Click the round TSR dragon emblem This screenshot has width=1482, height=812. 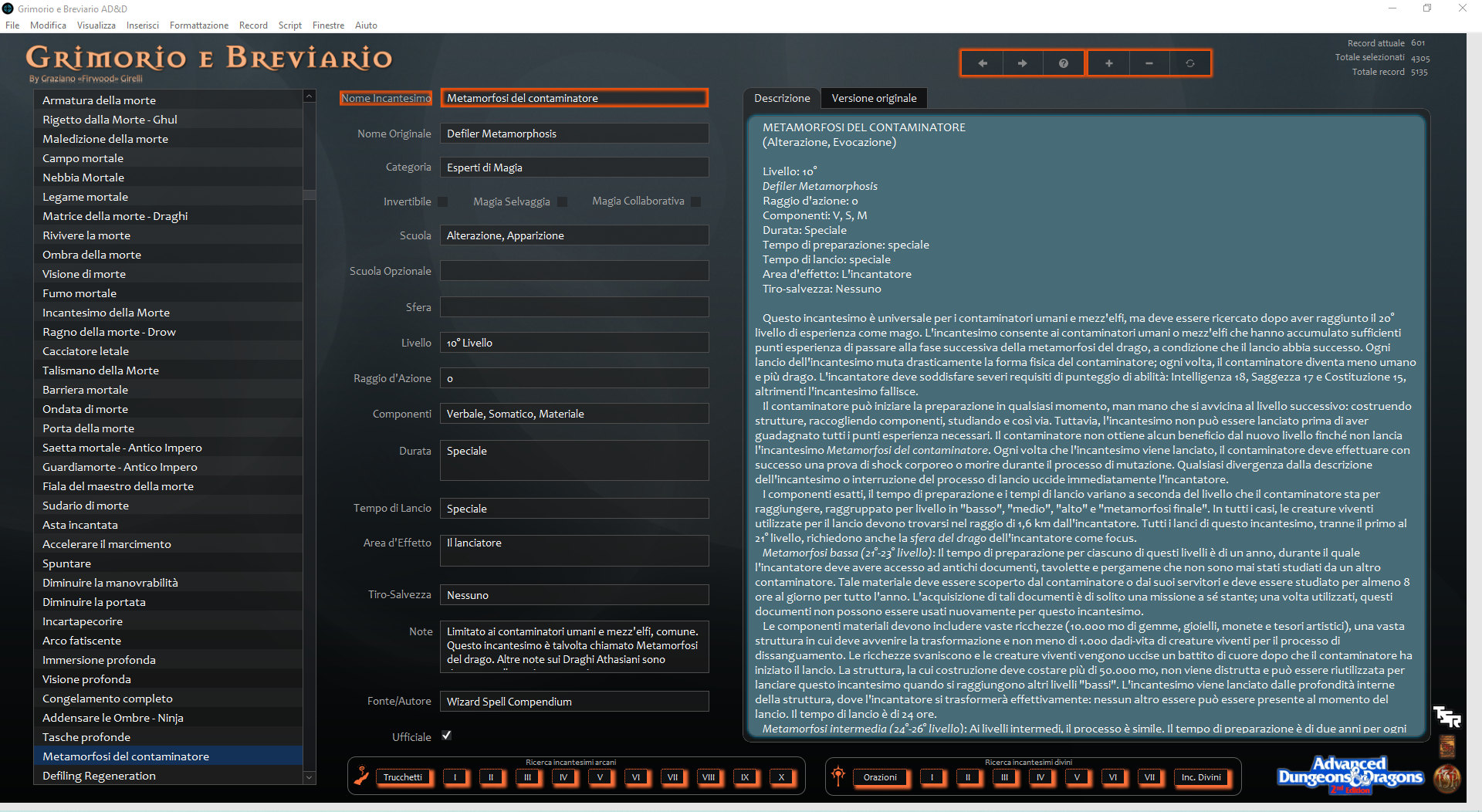tap(1446, 778)
